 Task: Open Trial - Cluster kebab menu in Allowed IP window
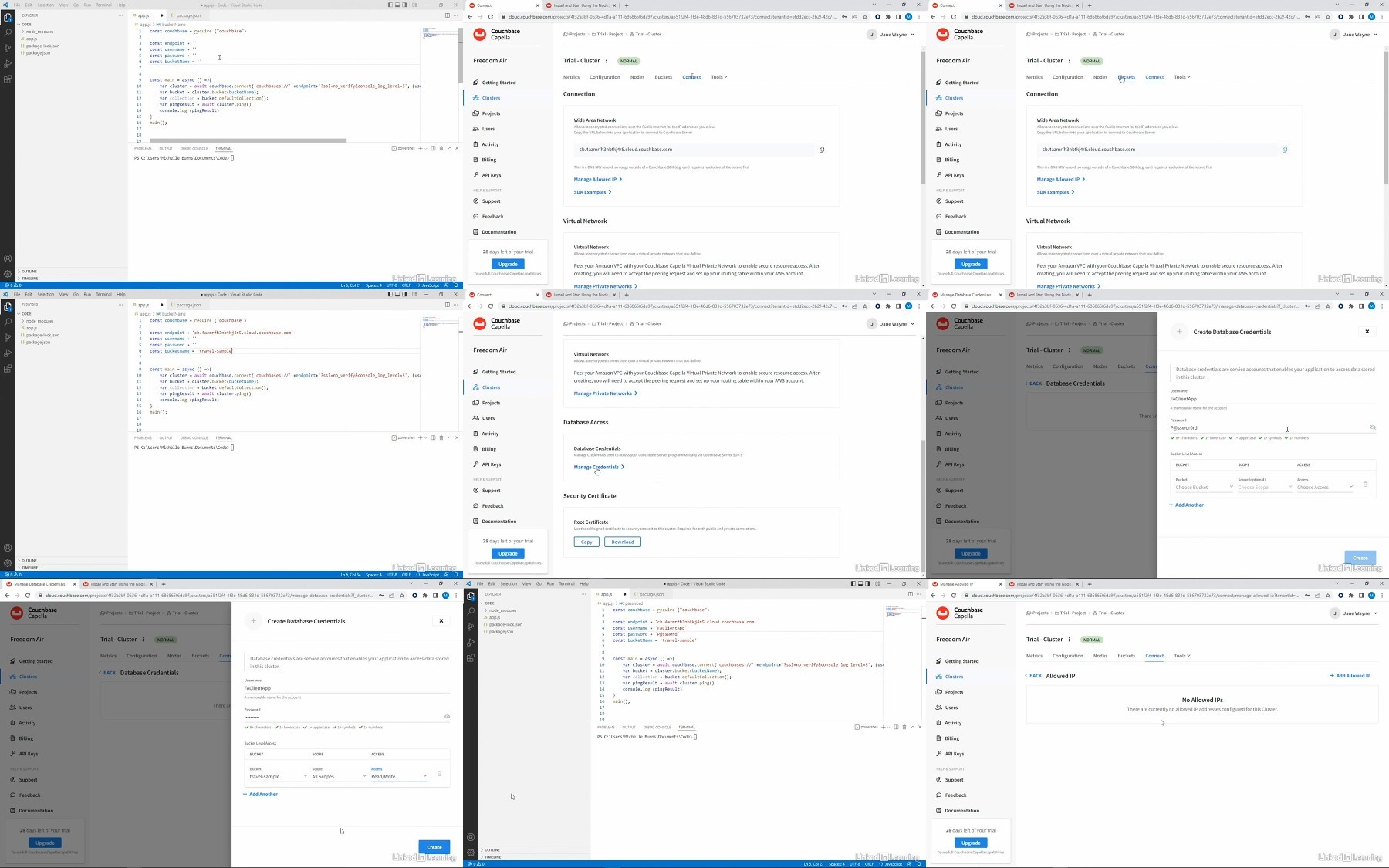click(x=1069, y=640)
